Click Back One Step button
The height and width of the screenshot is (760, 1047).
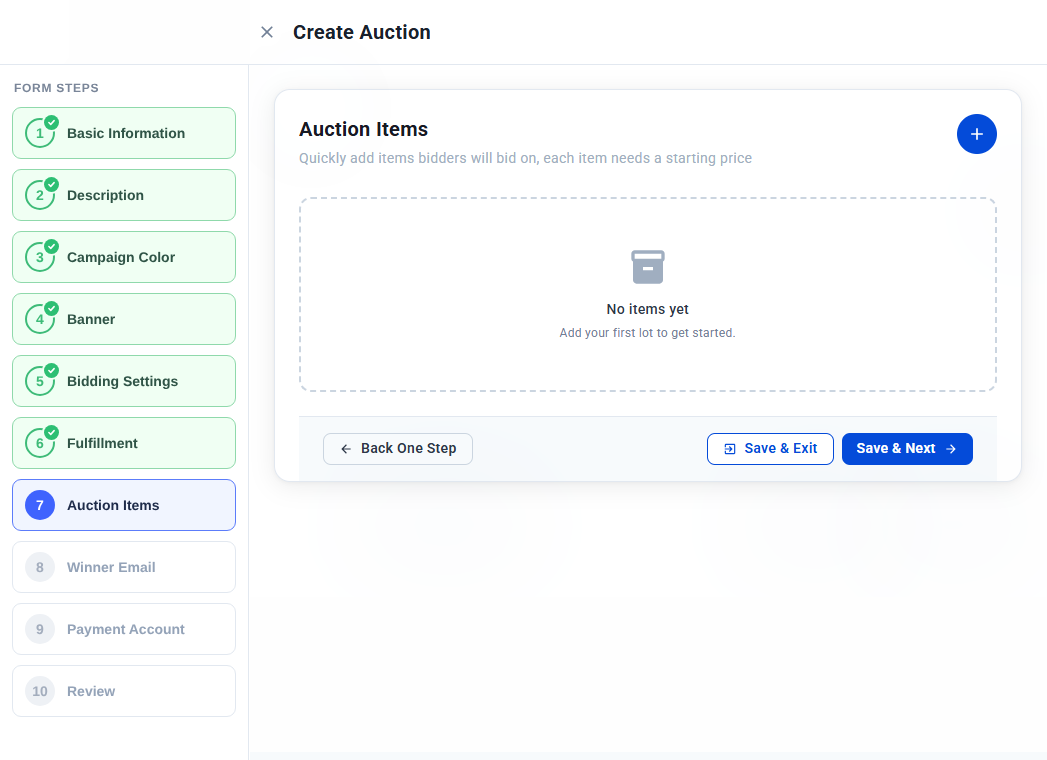click(x=398, y=449)
